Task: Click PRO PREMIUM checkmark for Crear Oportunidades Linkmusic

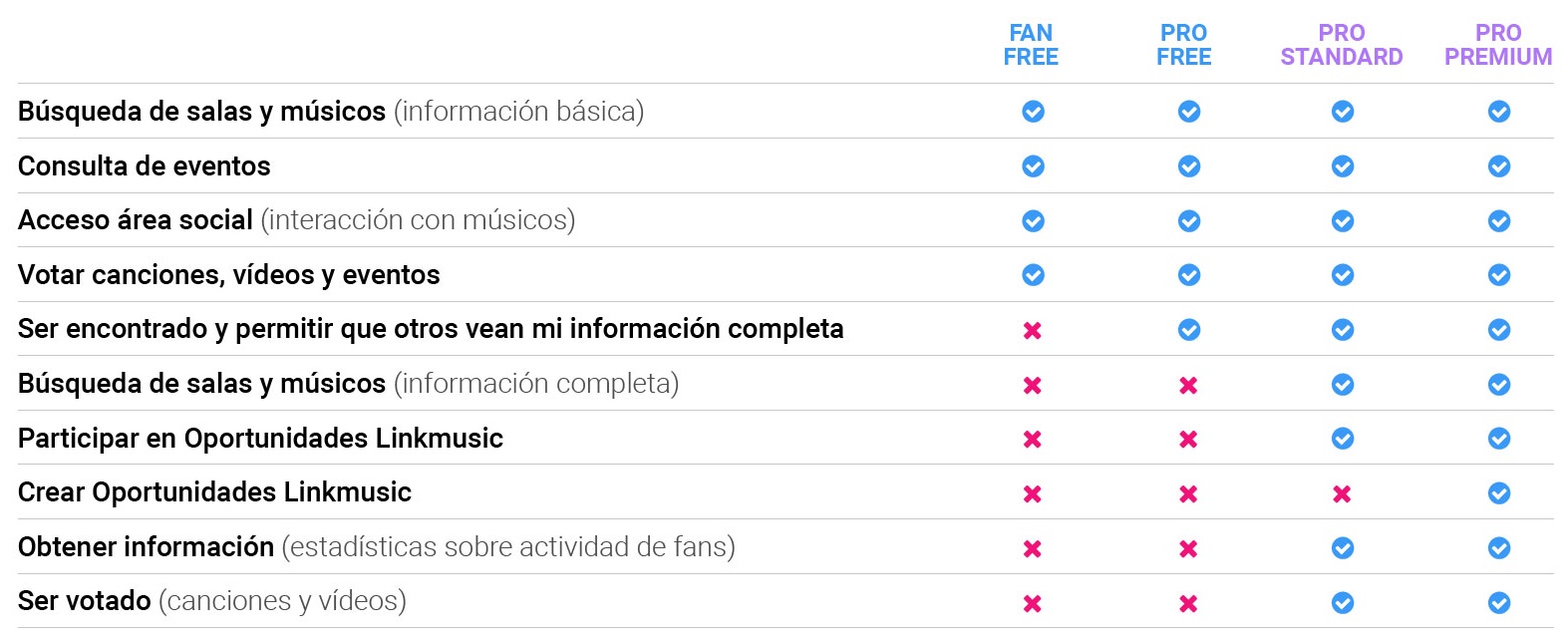Action: pyautogui.click(x=1498, y=493)
